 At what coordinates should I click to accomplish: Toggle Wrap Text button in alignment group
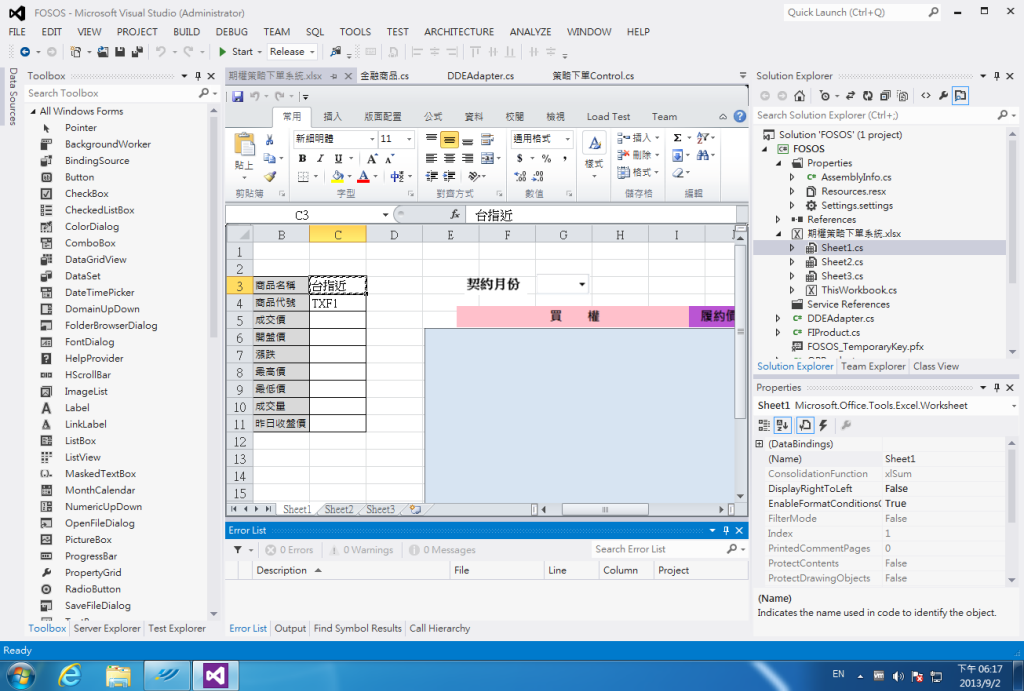(487, 139)
